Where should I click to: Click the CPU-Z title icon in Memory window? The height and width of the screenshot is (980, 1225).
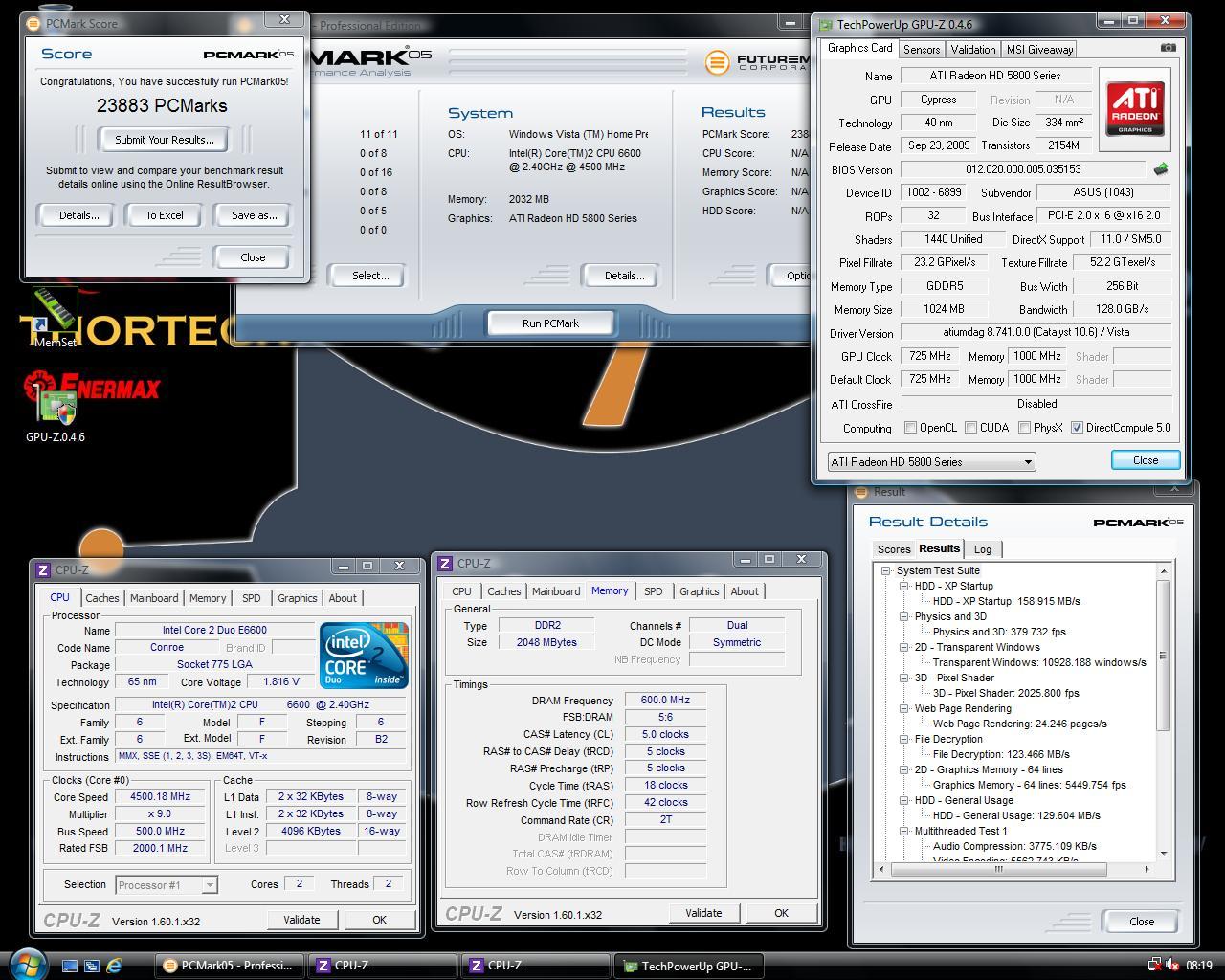pyautogui.click(x=445, y=563)
